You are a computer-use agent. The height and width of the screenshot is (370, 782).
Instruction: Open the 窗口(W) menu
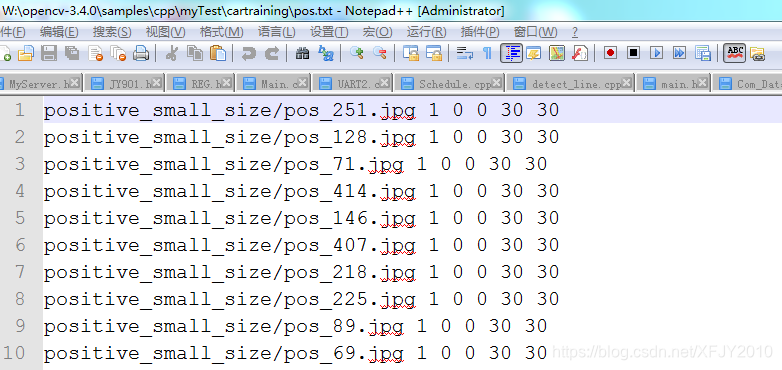[536, 32]
